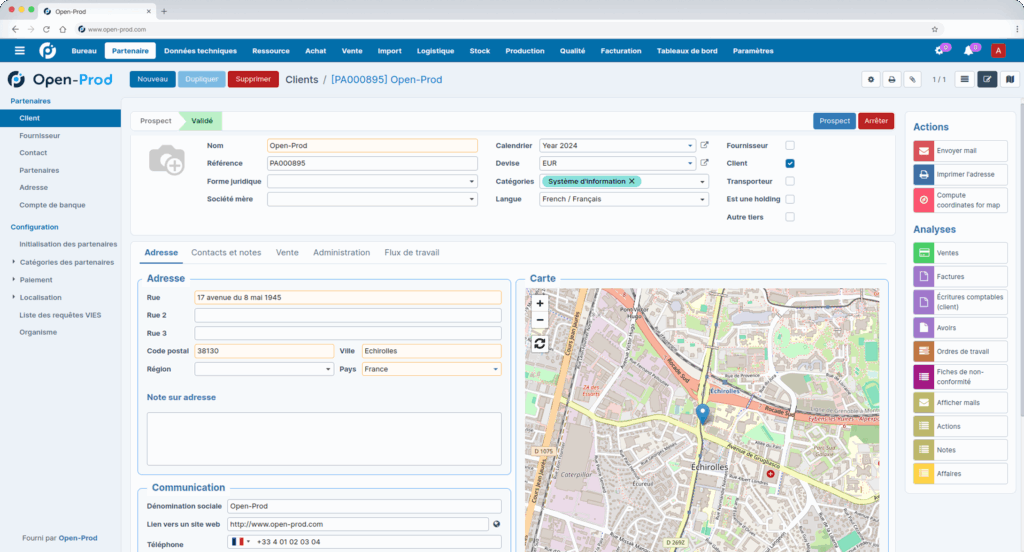Zoom in on the map
The height and width of the screenshot is (552, 1024).
point(539,303)
